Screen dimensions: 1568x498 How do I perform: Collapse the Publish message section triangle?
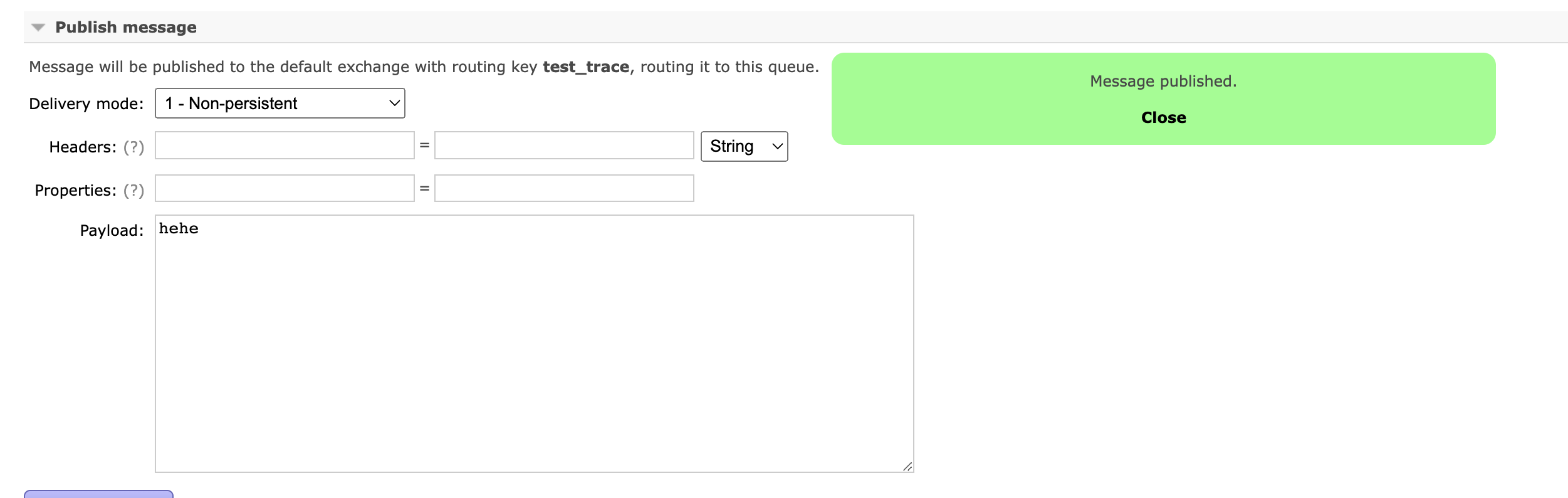click(38, 28)
